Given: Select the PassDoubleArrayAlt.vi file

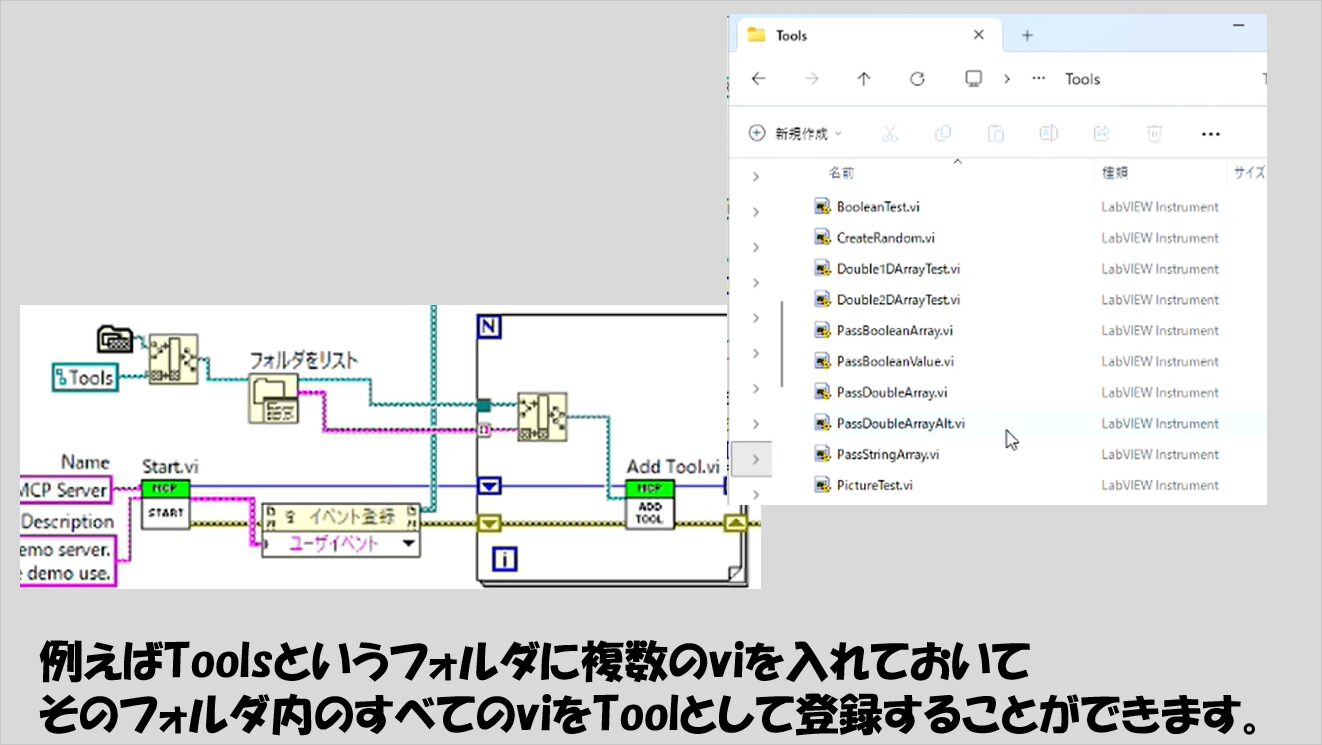Looking at the screenshot, I should pos(899,424).
